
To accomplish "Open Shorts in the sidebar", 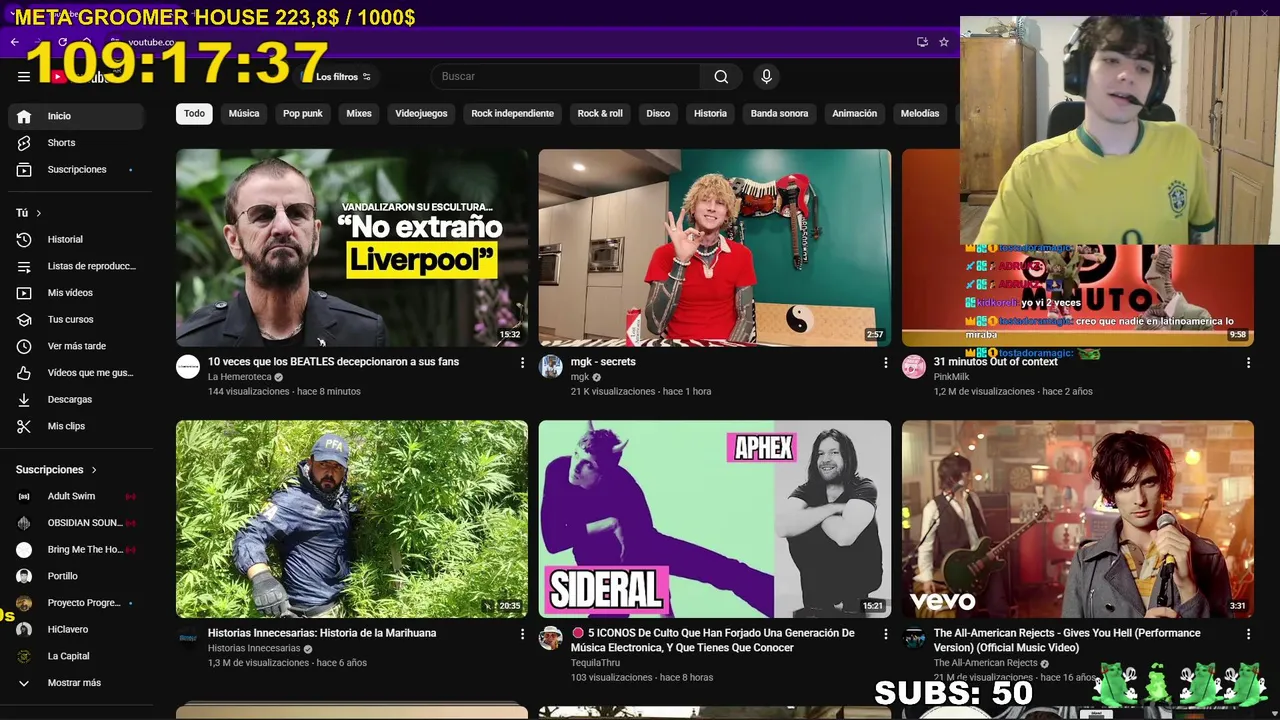I will click(x=76, y=143).
